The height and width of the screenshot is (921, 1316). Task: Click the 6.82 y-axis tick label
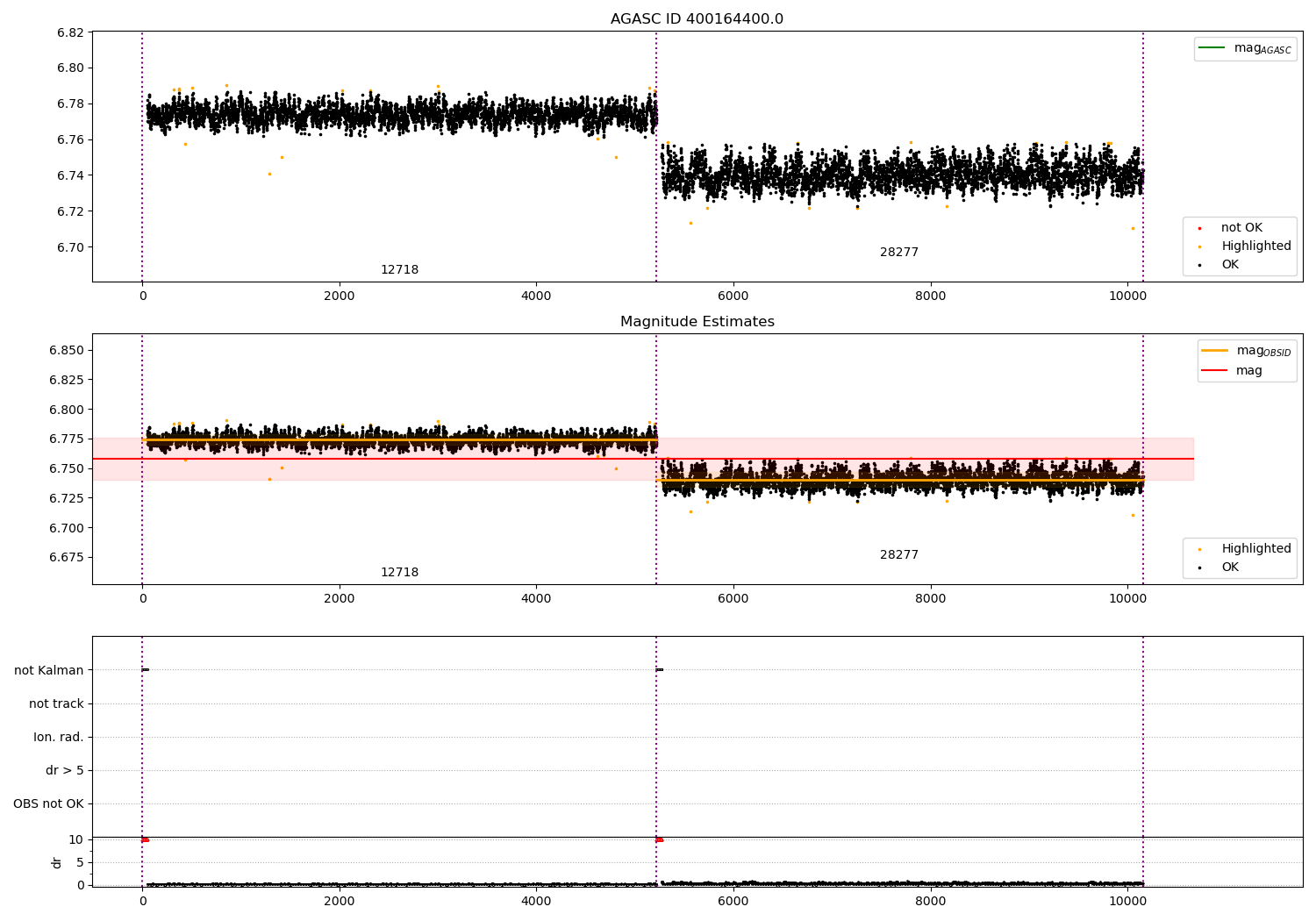pyautogui.click(x=70, y=32)
